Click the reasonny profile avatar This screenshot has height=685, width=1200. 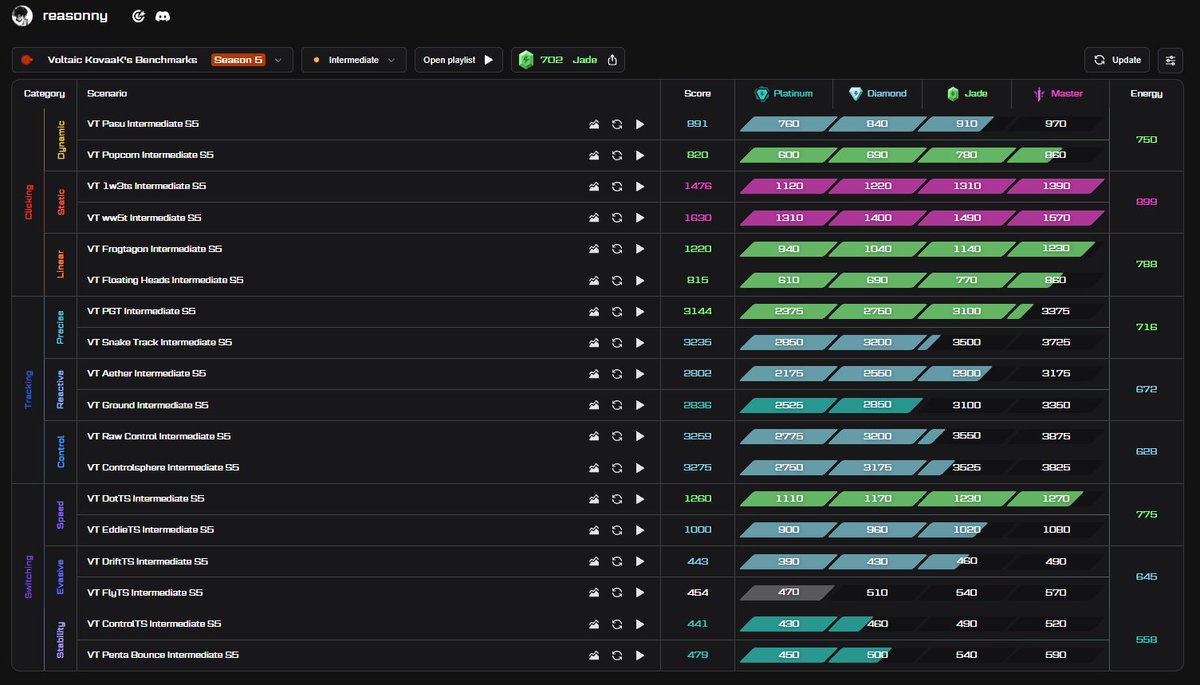22,17
